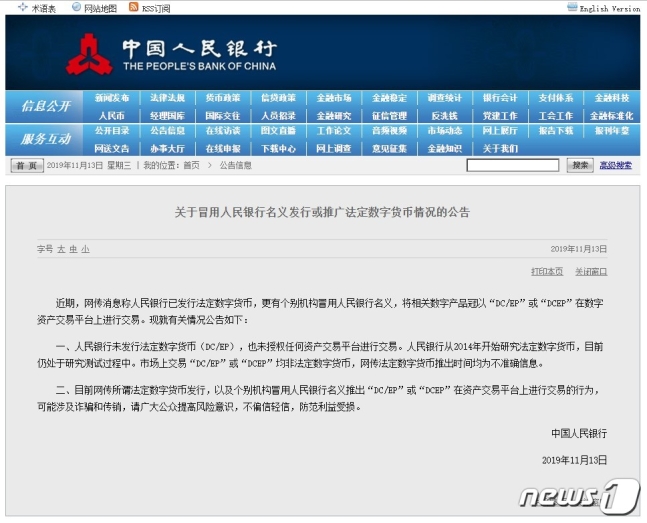Open the 人民币 section
Image resolution: width=647 pixels, height=523 pixels.
click(x=112, y=116)
